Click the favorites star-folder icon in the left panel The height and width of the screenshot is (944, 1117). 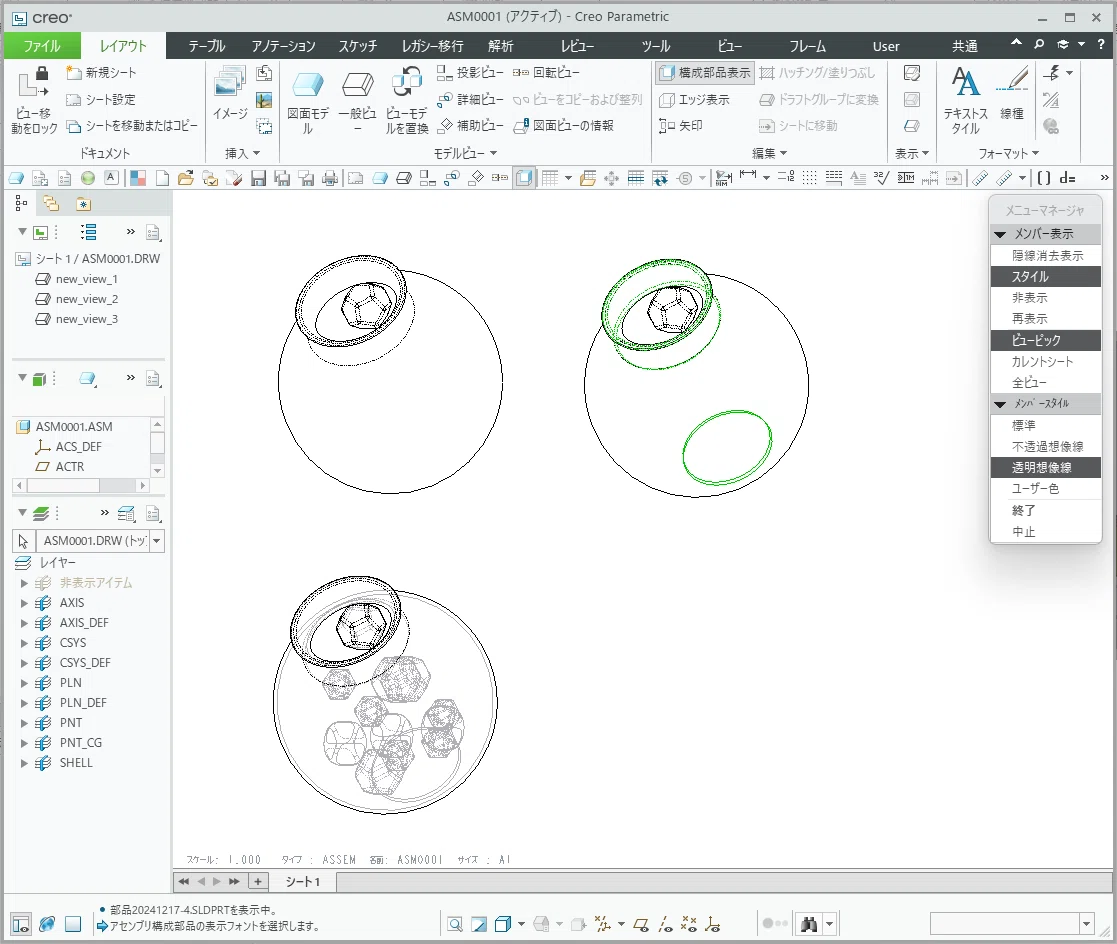point(83,204)
